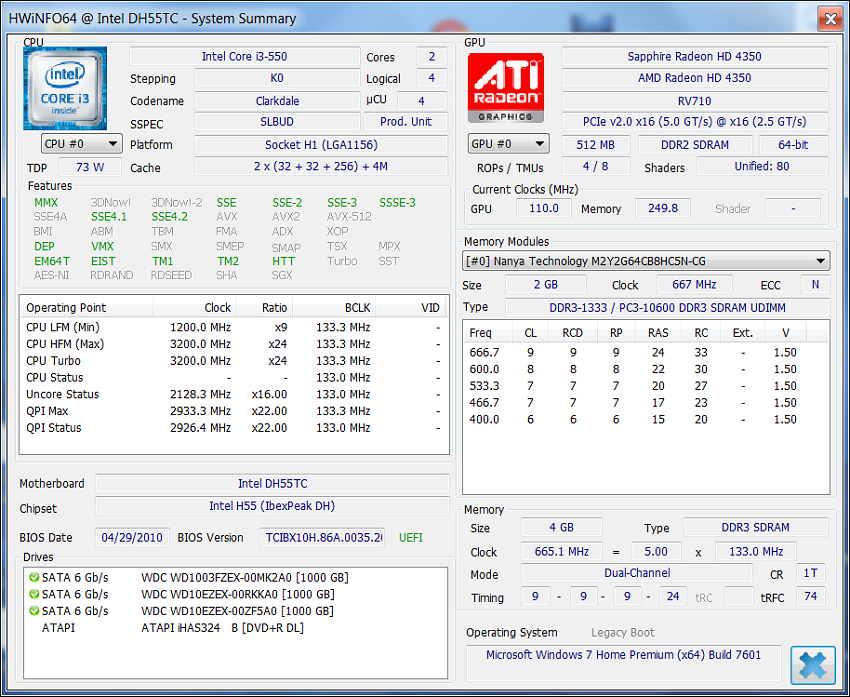Click the Intel H55 (IbexPeak DH) chipset field
The image size is (850, 697).
pyautogui.click(x=273, y=506)
